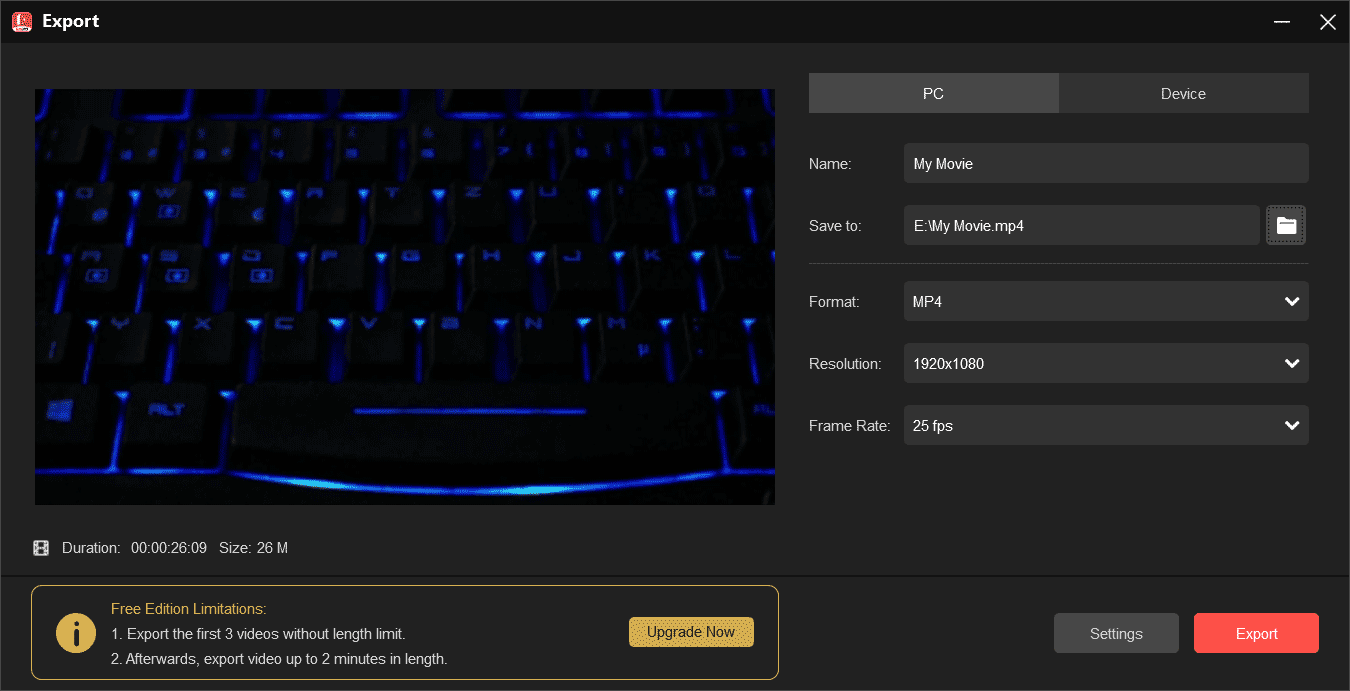Click the Export button
The width and height of the screenshot is (1350, 691).
pos(1256,633)
